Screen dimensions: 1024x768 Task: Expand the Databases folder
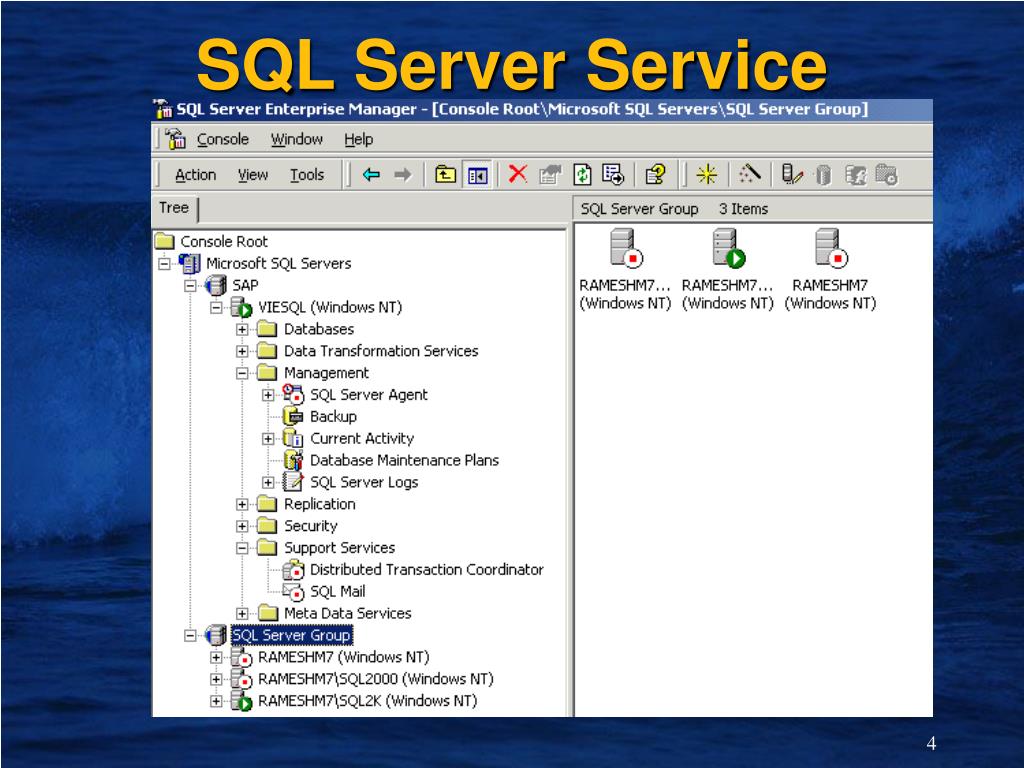[242, 329]
